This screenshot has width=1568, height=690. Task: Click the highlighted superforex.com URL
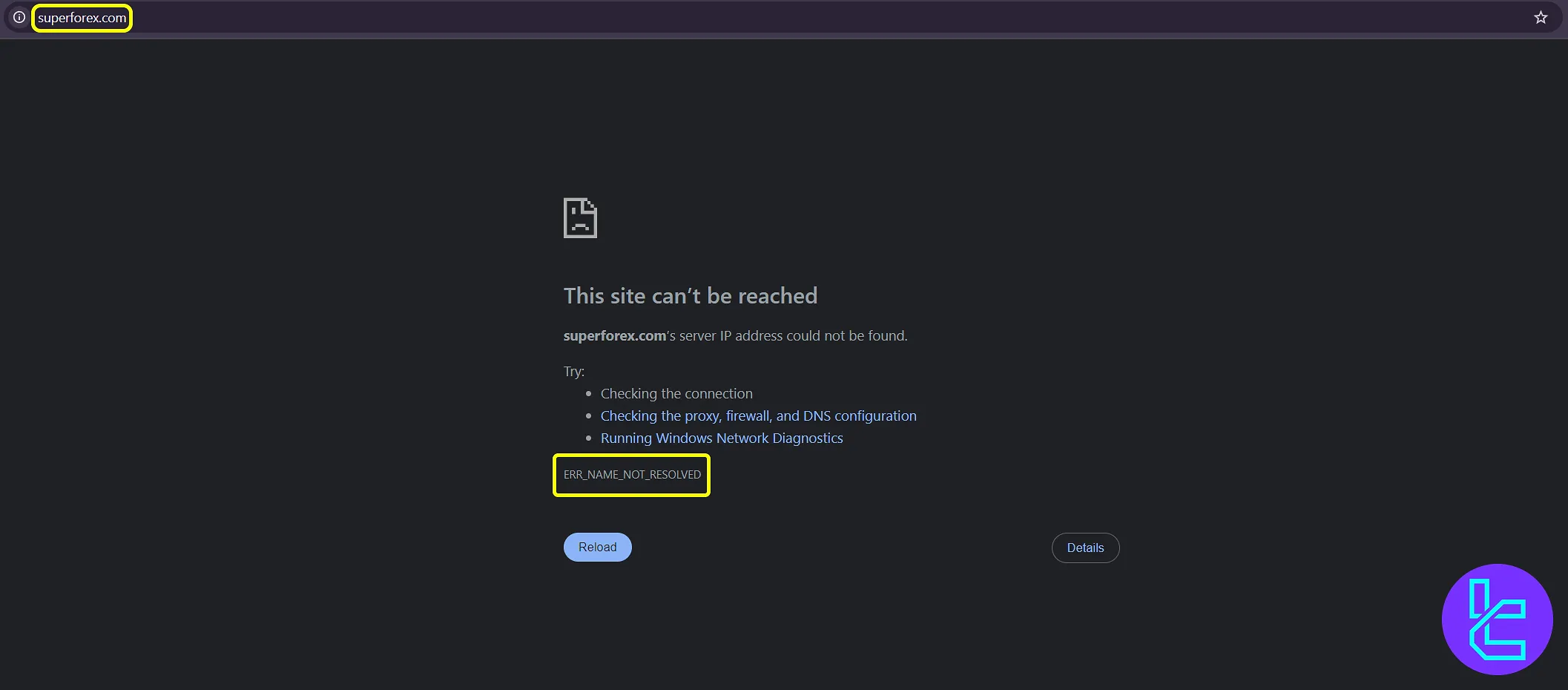pyautogui.click(x=82, y=17)
